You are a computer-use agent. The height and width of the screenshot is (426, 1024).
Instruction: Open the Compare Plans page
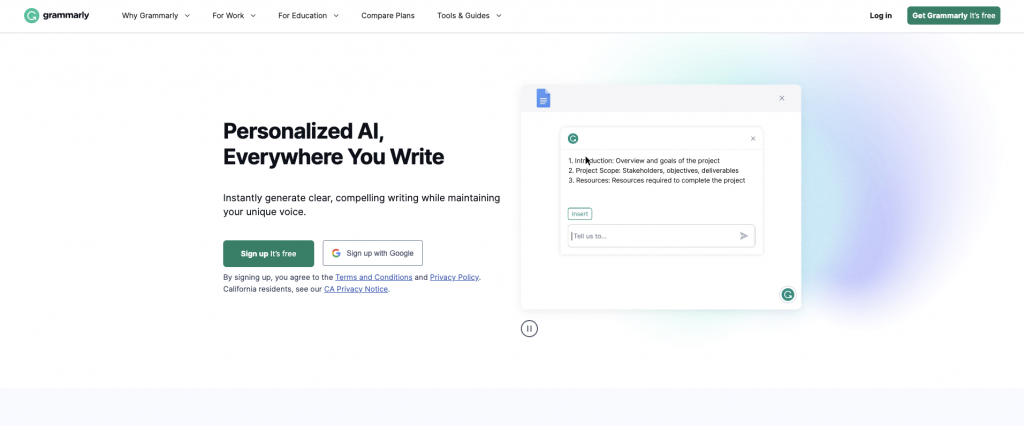point(388,16)
